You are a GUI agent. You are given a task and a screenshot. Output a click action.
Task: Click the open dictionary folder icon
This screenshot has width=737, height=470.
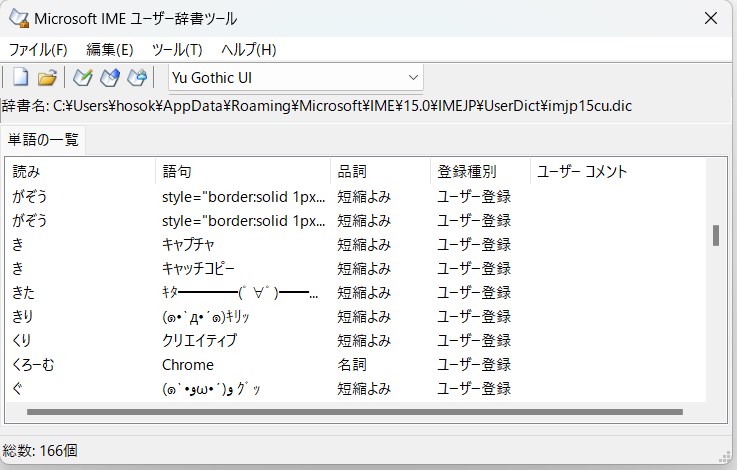click(x=46, y=77)
